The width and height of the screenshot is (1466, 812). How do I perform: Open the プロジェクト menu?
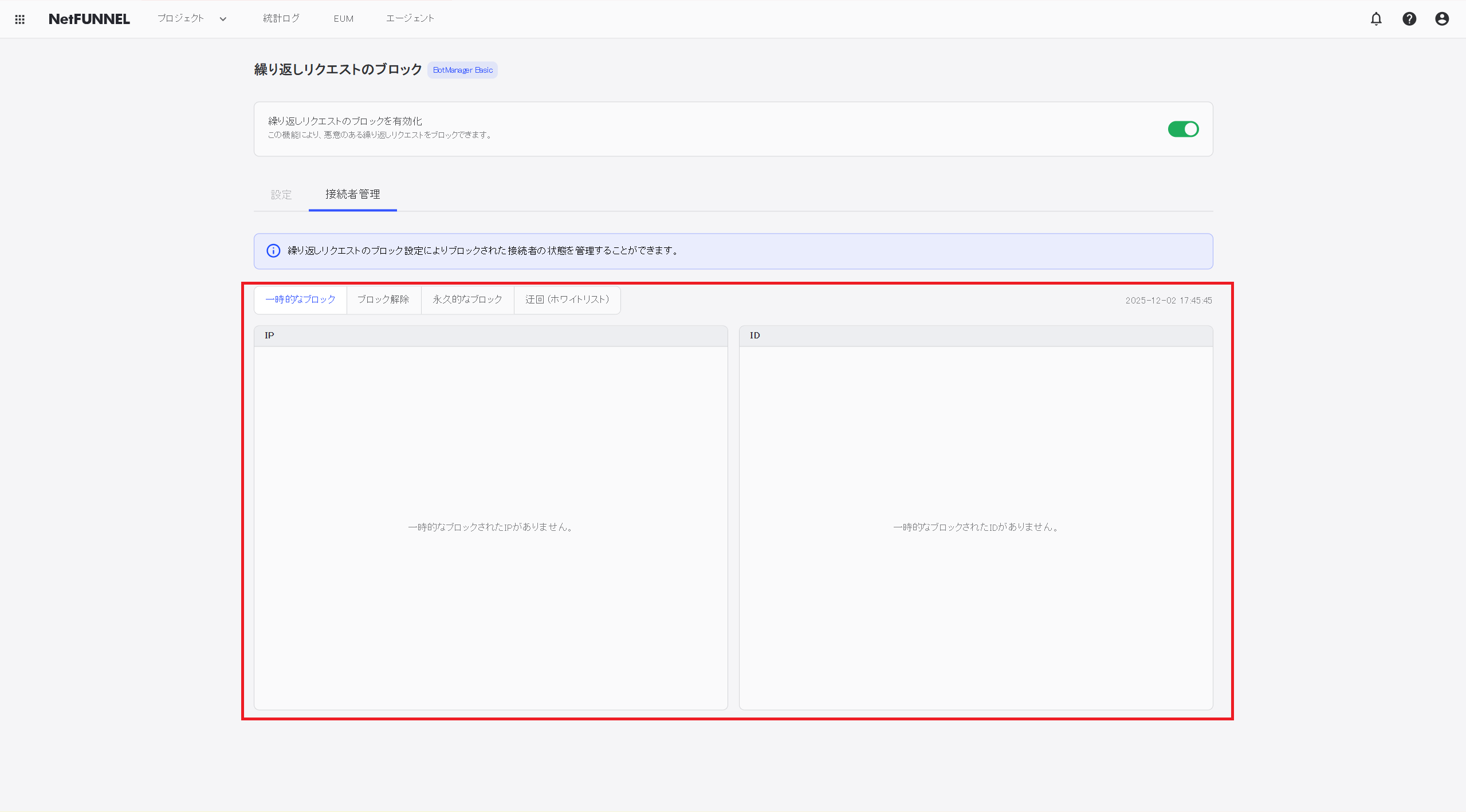click(x=180, y=18)
